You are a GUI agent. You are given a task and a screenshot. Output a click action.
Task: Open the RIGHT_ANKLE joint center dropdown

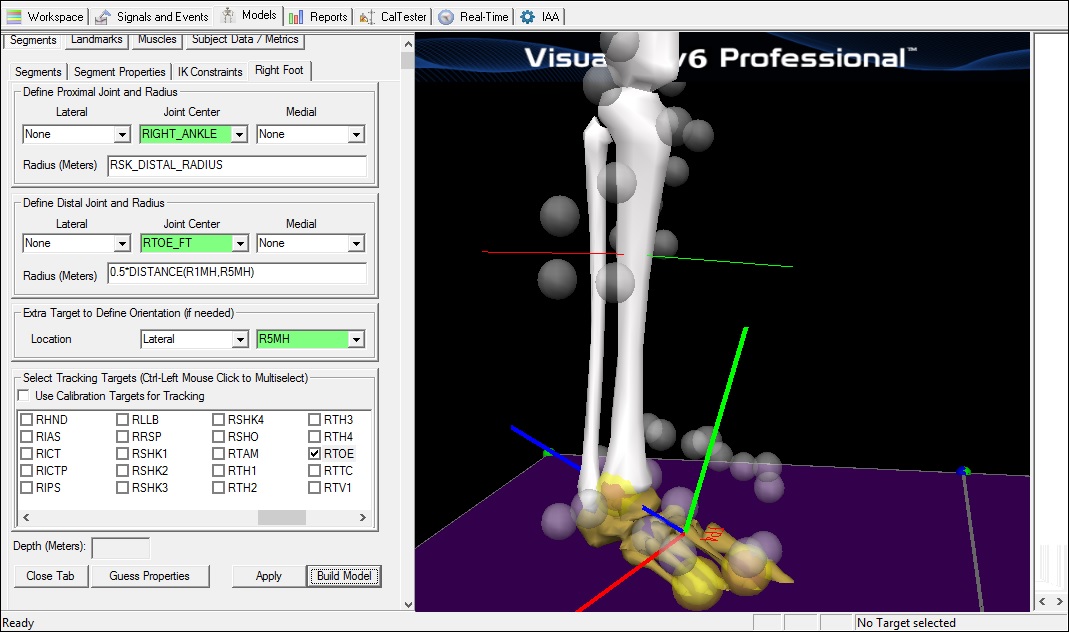(x=239, y=134)
